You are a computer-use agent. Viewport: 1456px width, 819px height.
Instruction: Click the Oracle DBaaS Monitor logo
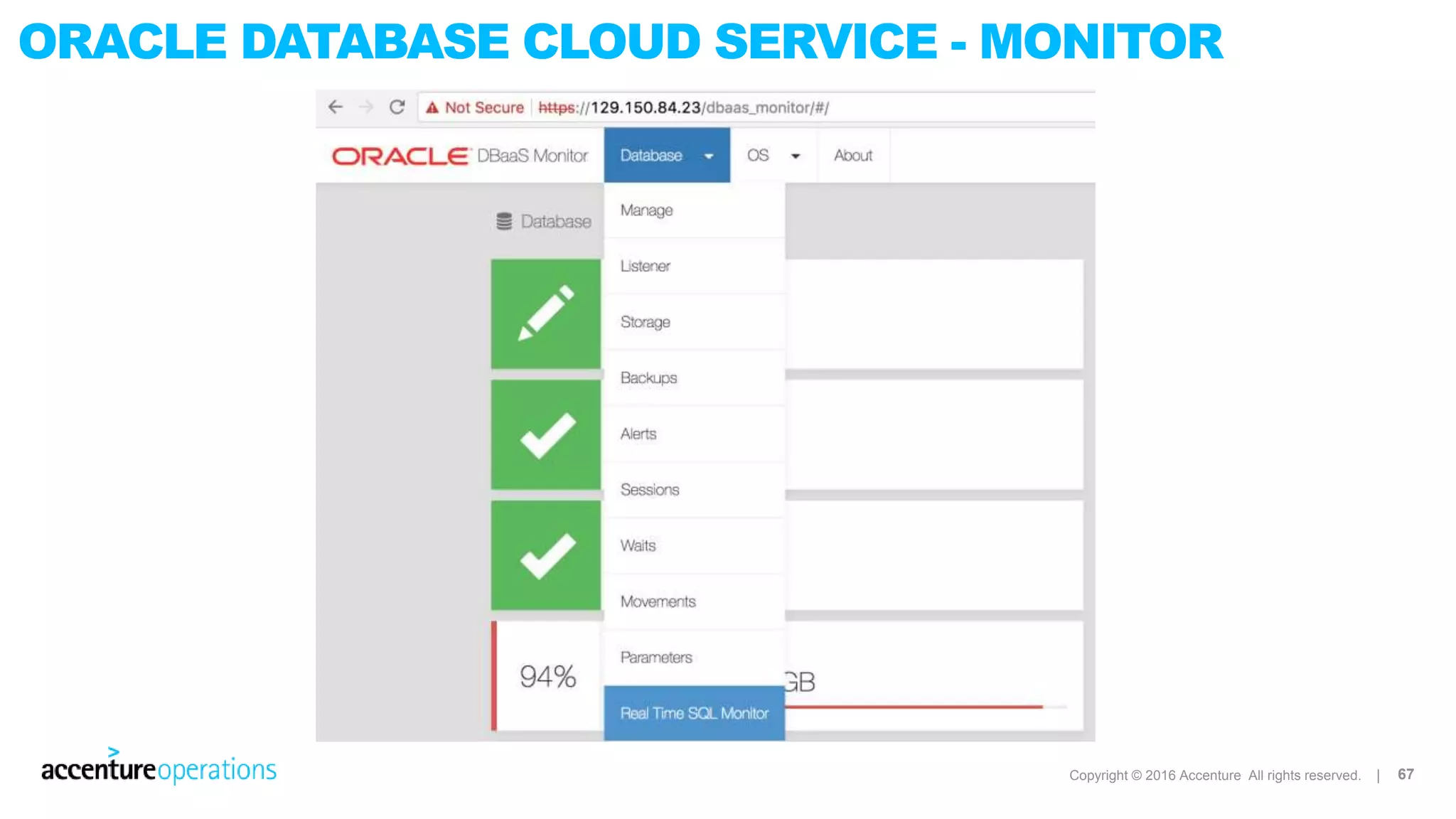pyautogui.click(x=460, y=156)
